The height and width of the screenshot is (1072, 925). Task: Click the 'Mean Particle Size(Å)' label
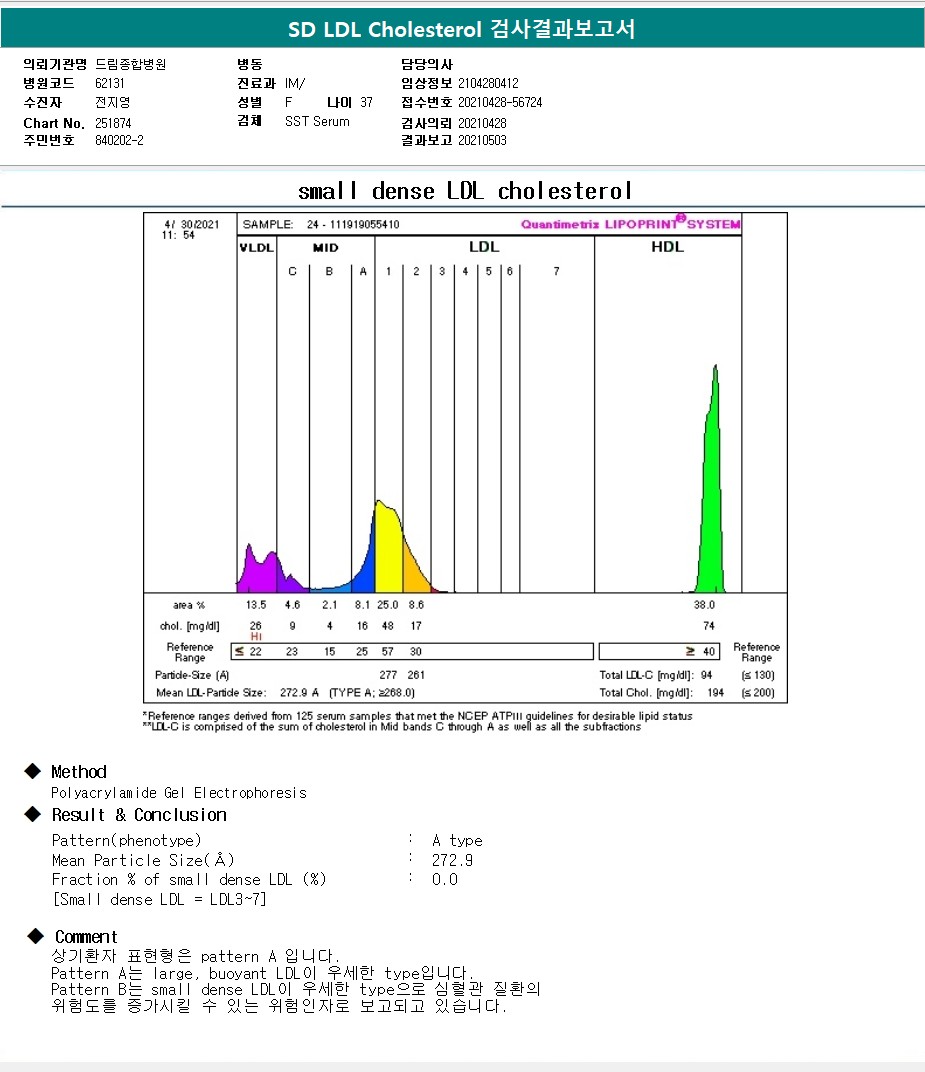tap(143, 860)
